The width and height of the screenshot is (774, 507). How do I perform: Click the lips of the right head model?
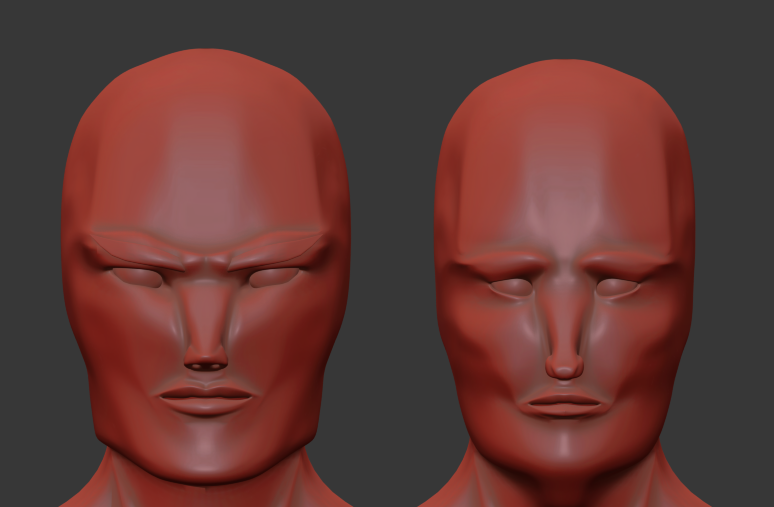[564, 405]
